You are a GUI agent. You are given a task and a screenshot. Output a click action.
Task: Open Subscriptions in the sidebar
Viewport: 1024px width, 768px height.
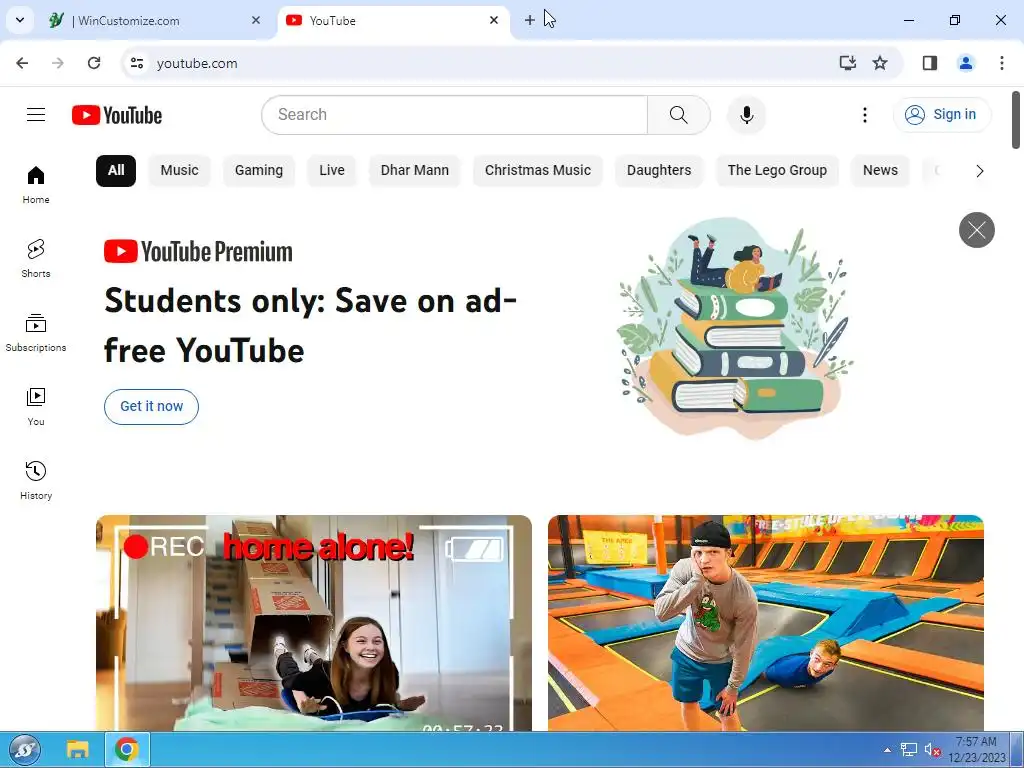point(36,332)
